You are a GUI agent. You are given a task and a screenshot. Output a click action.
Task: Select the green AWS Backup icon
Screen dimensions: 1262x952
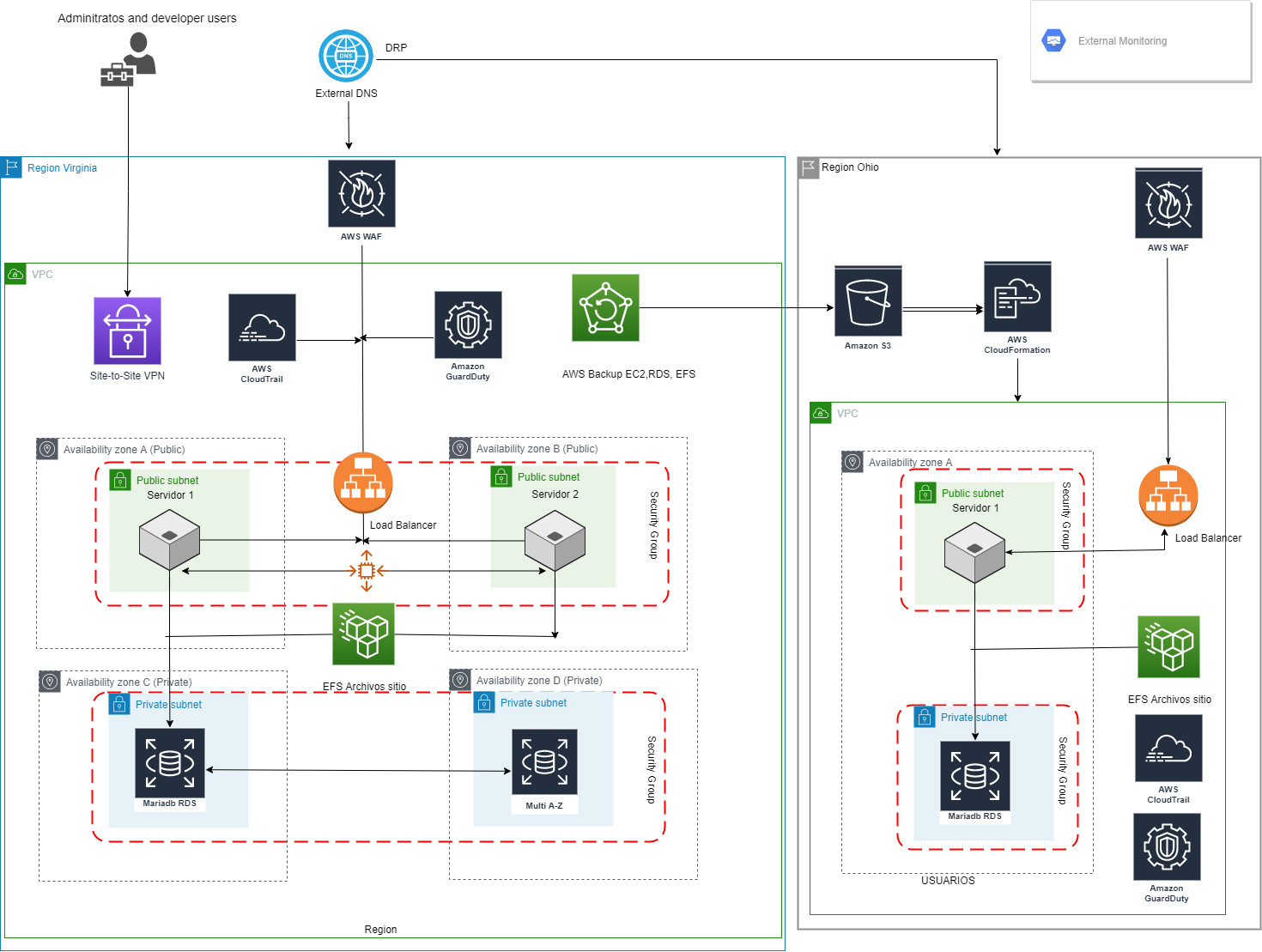tap(605, 308)
